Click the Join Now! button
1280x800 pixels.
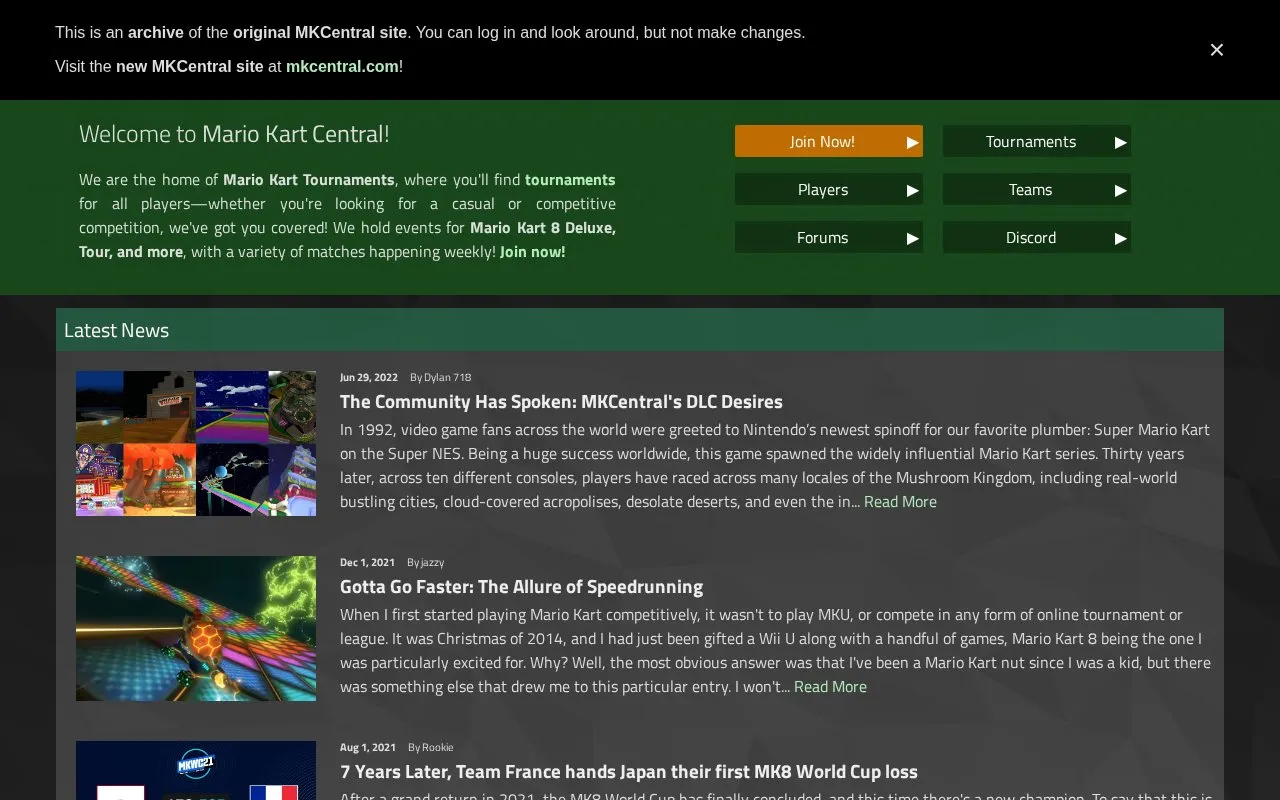828,141
